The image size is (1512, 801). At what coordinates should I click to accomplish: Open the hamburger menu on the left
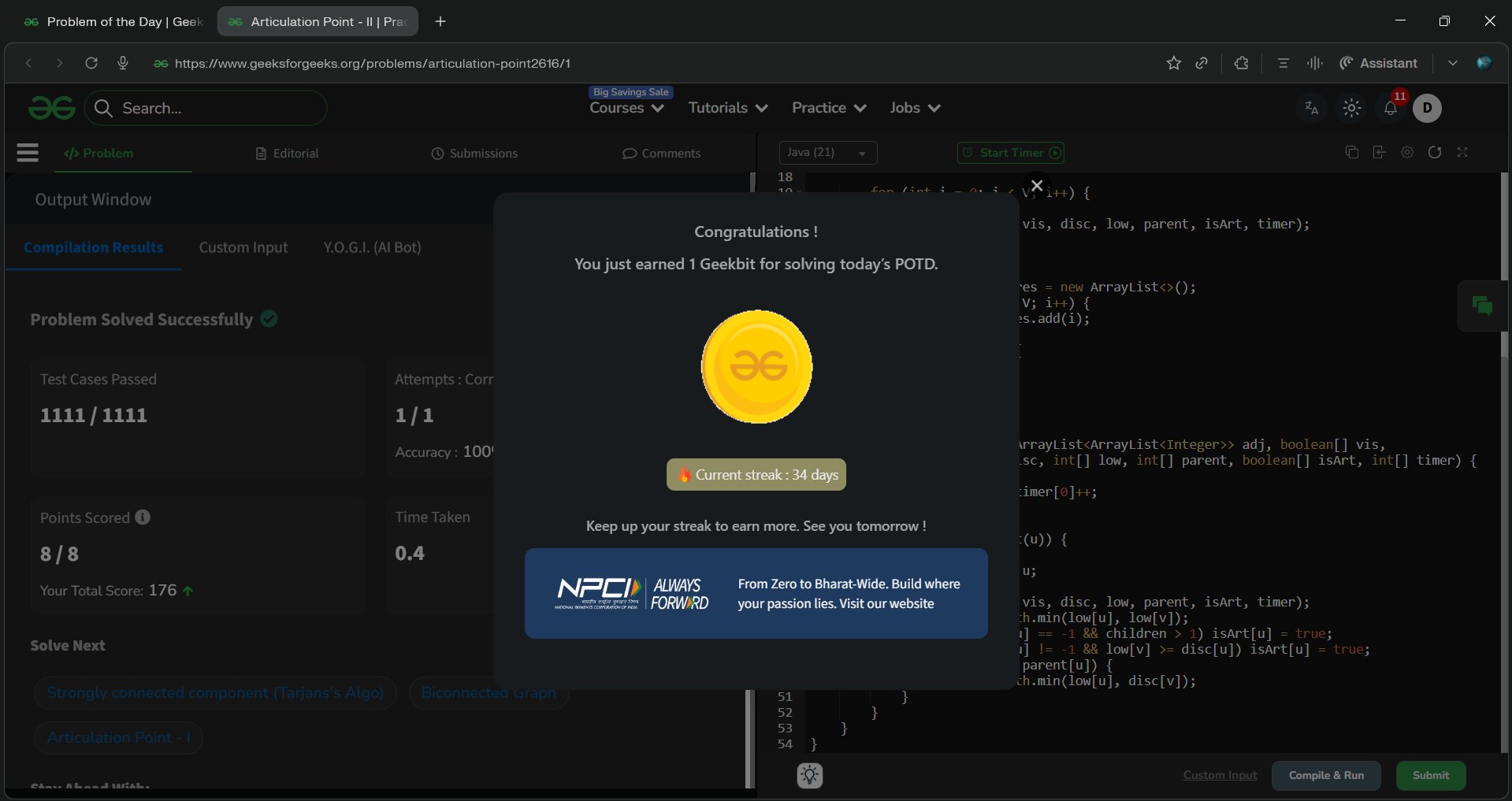28,153
